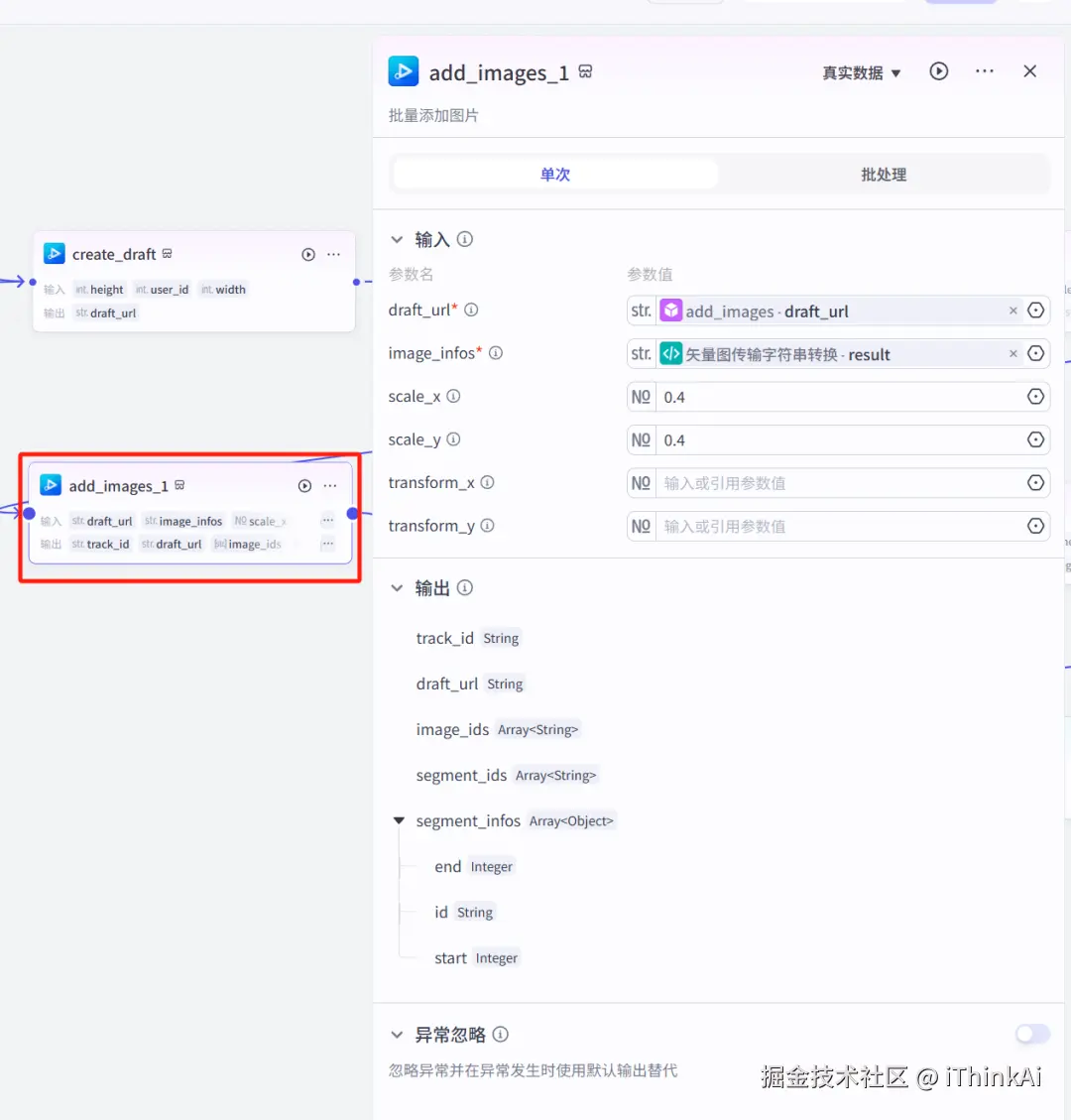
Task: Click the play icon on create_draft node
Action: pyautogui.click(x=307, y=254)
